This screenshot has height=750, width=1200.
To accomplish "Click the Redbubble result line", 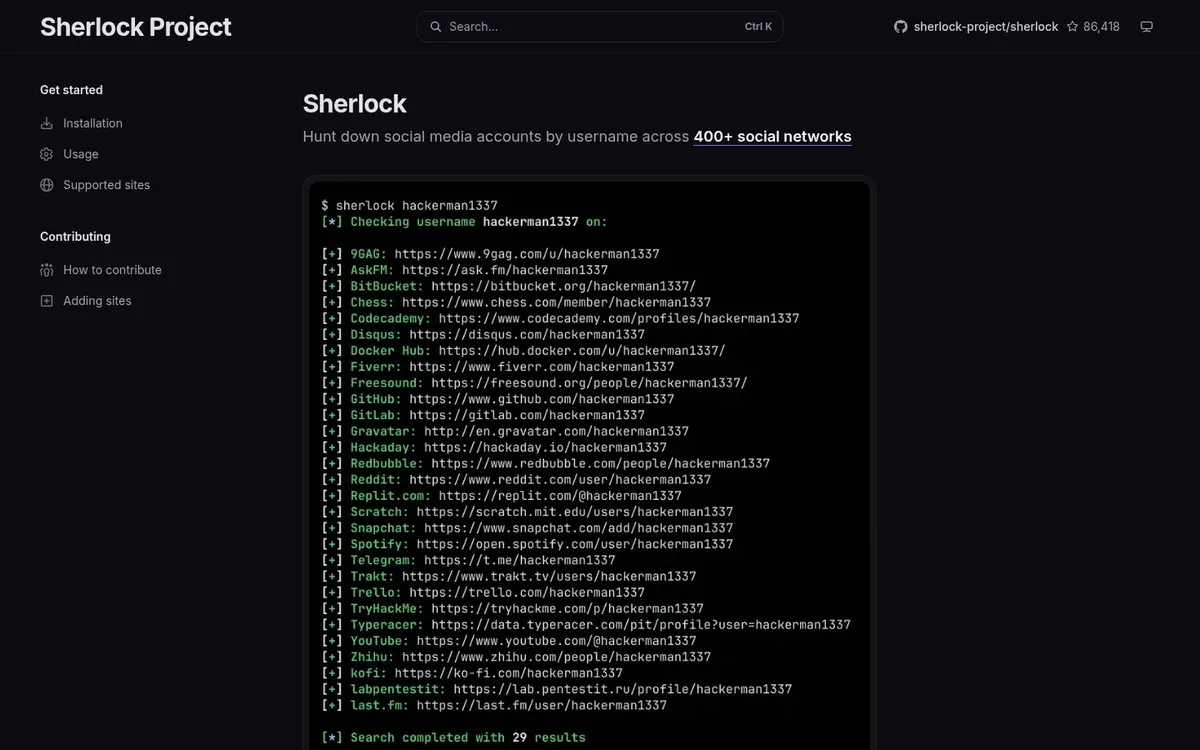I will click(x=545, y=463).
